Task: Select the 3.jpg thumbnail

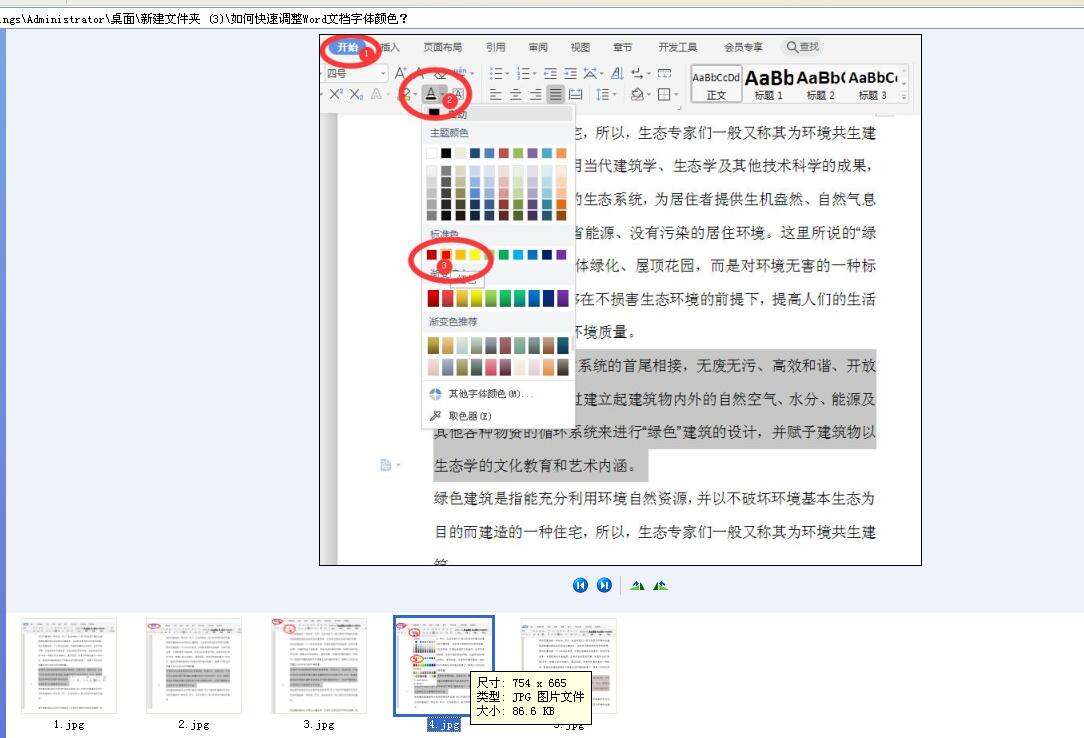Action: pos(319,666)
